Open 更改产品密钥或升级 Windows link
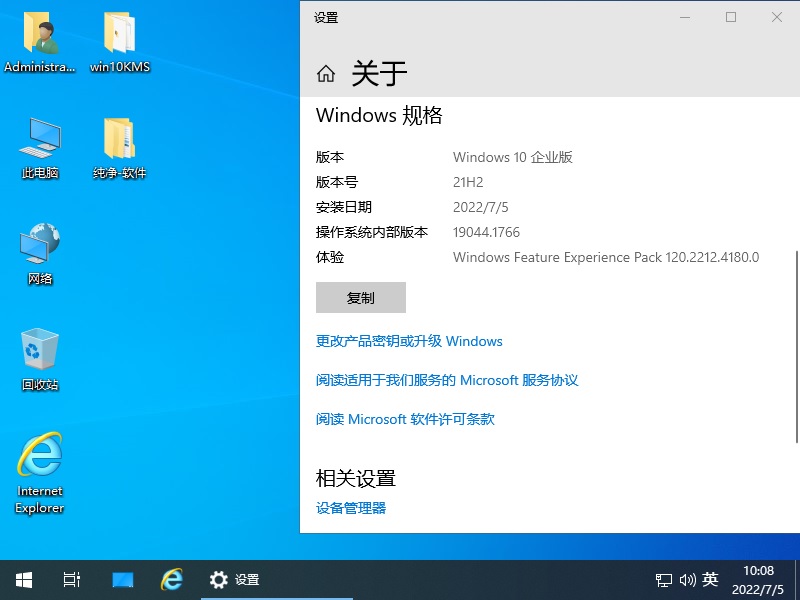This screenshot has width=800, height=600. coord(409,341)
